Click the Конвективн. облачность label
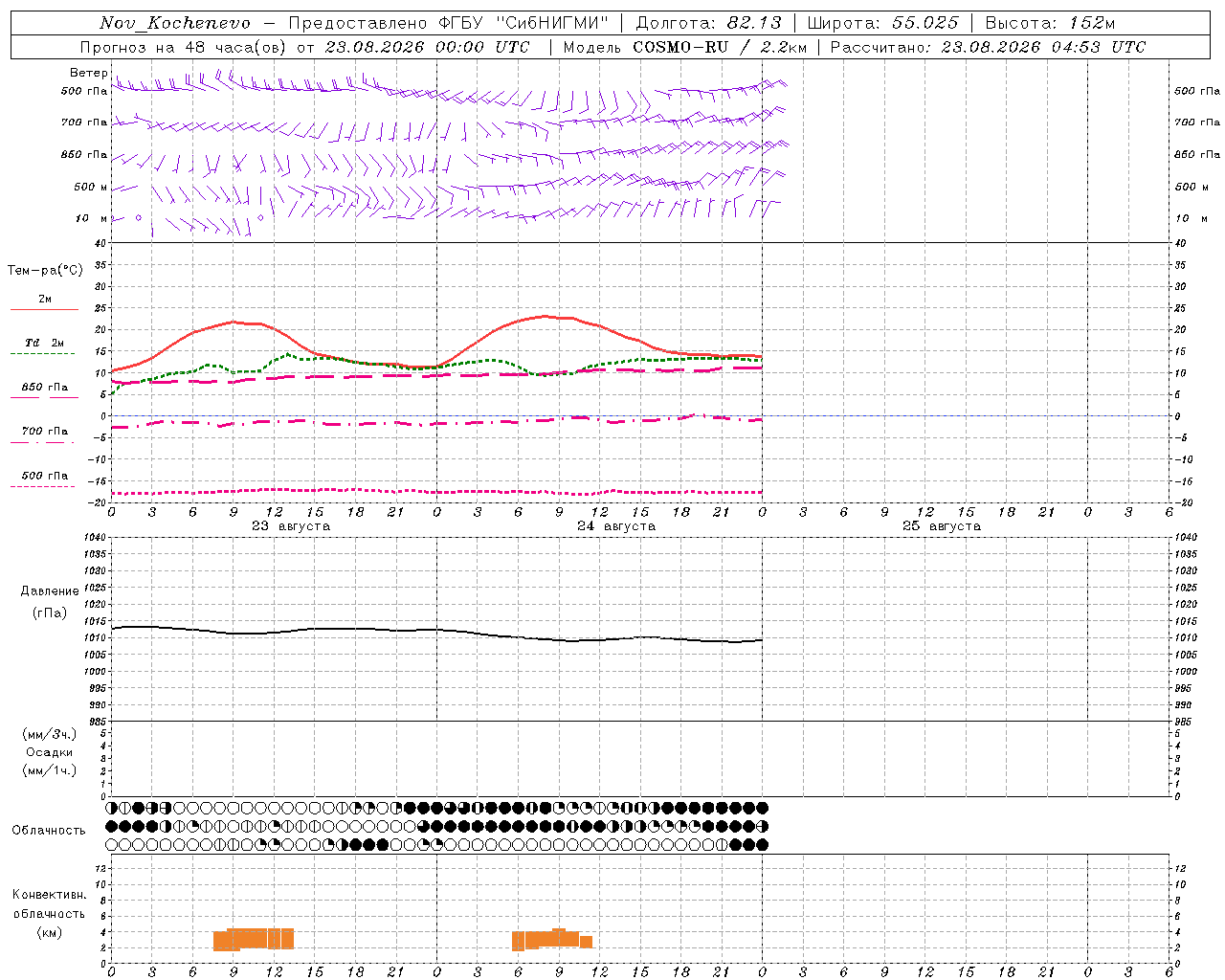The height and width of the screenshot is (980, 1225). [49, 913]
